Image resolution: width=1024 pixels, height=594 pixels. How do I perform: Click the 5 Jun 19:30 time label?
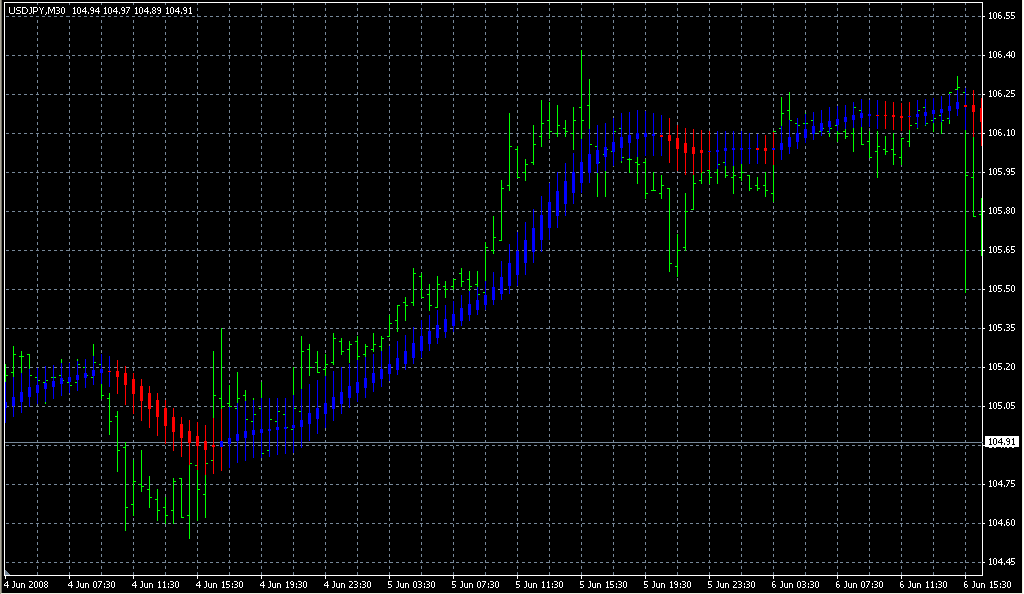[x=668, y=585]
